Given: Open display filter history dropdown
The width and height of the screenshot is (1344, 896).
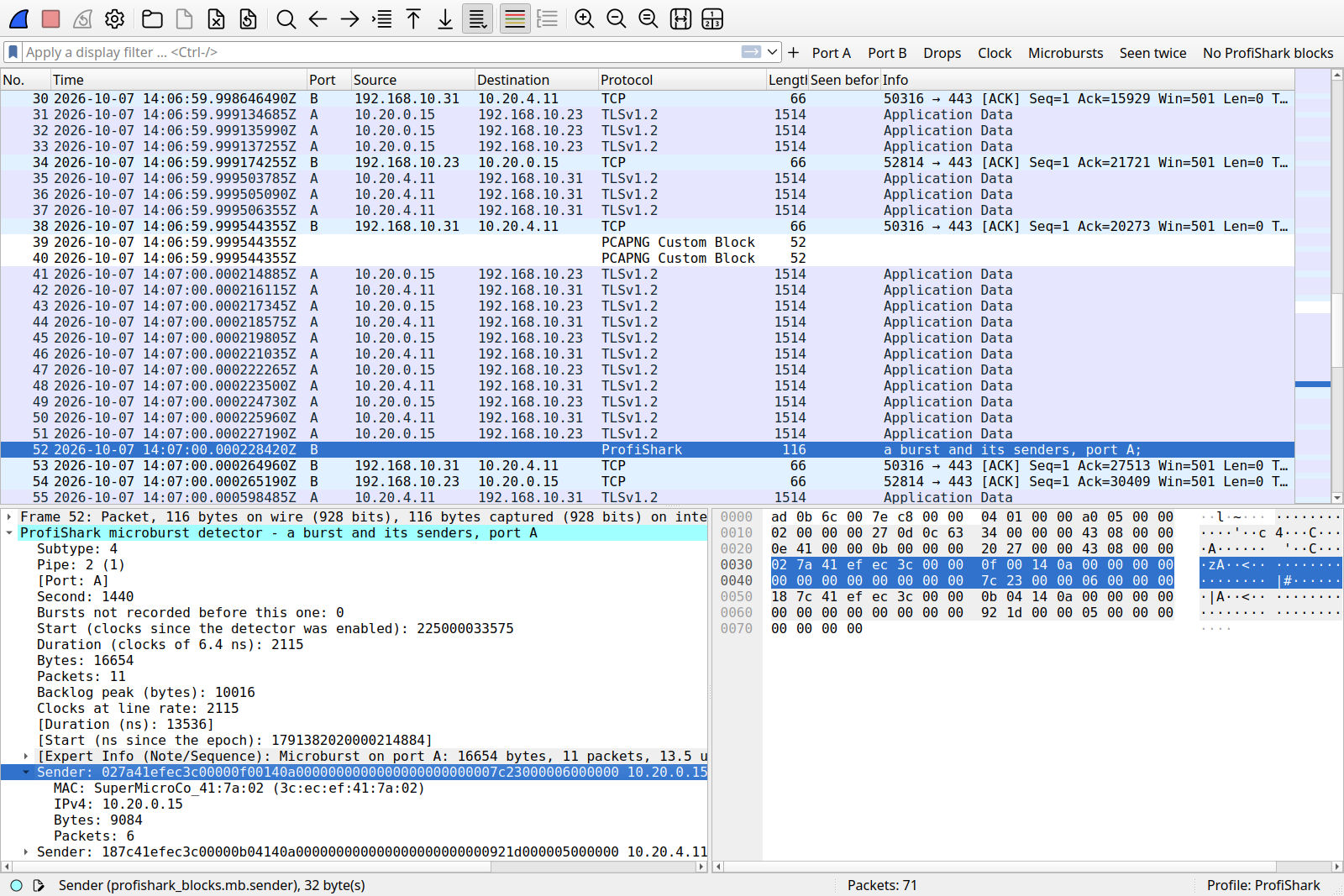Looking at the screenshot, I should click(773, 52).
